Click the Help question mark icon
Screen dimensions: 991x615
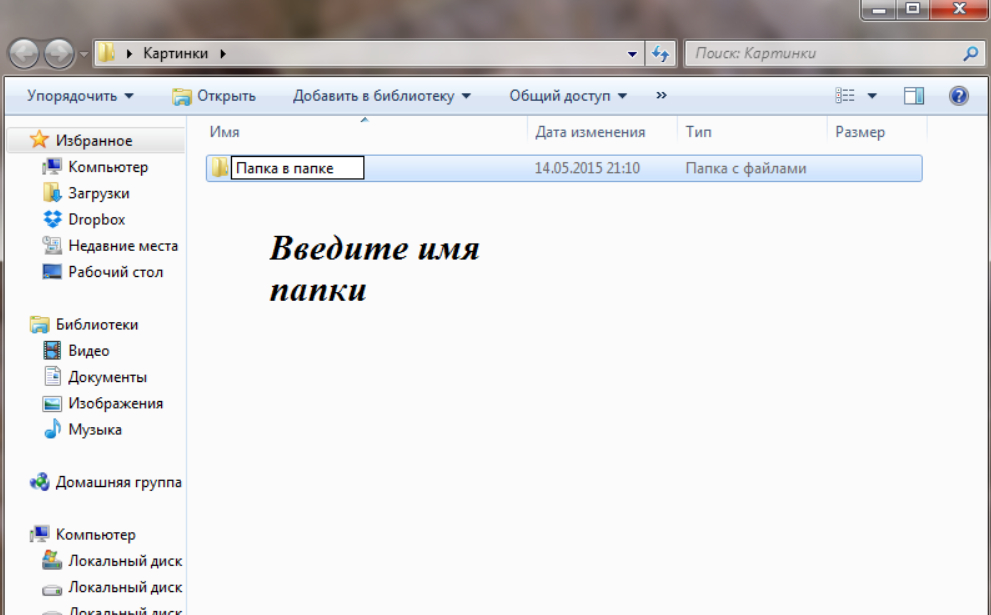coord(958,96)
